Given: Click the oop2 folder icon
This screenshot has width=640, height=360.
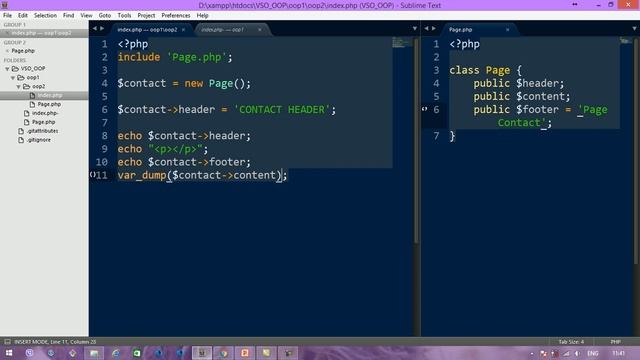Looking at the screenshot, I should click(x=27, y=87).
